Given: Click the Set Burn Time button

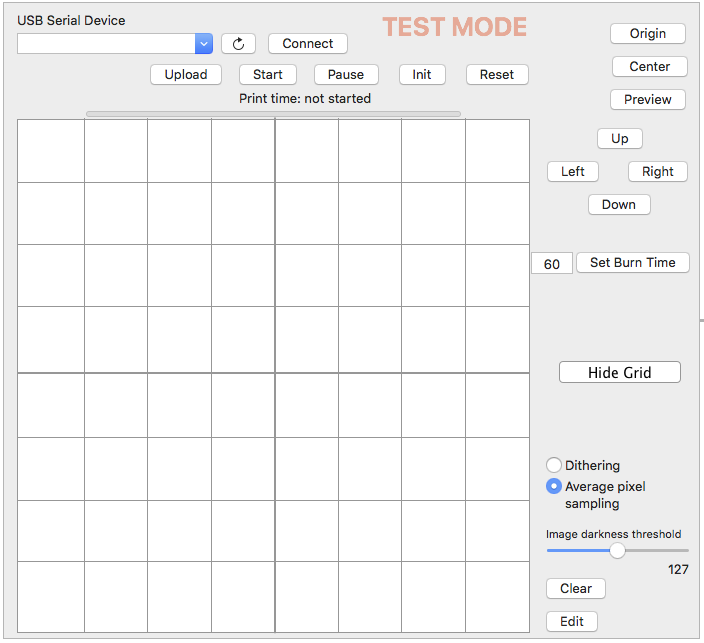Looking at the screenshot, I should pyautogui.click(x=633, y=263).
